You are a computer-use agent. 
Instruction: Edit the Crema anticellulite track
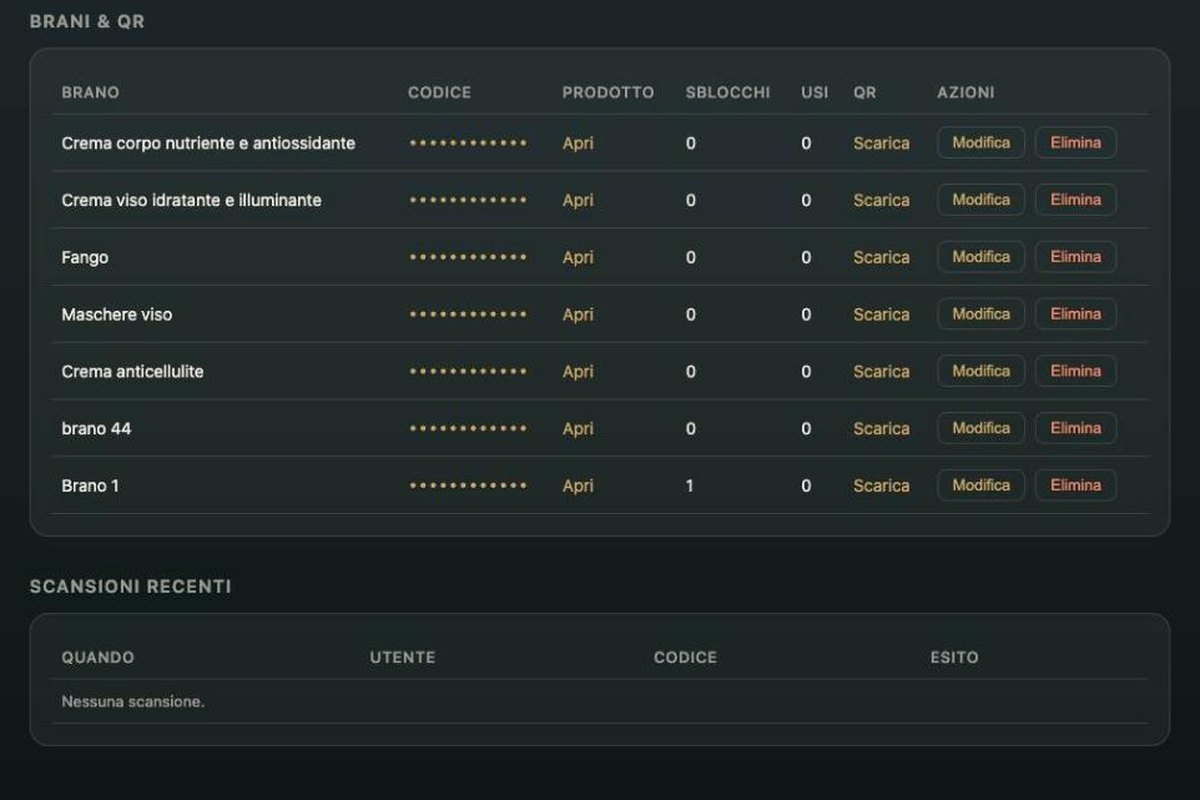click(x=981, y=371)
